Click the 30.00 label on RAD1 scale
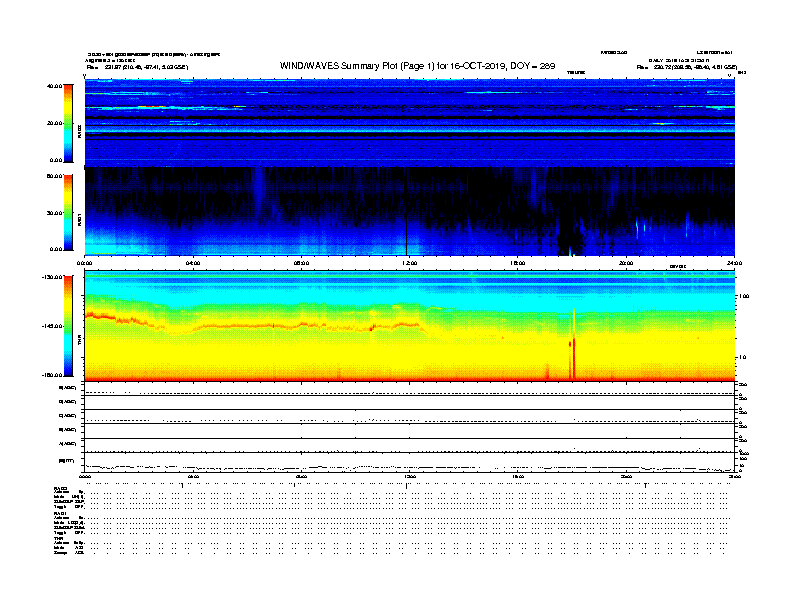 pyautogui.click(x=55, y=213)
